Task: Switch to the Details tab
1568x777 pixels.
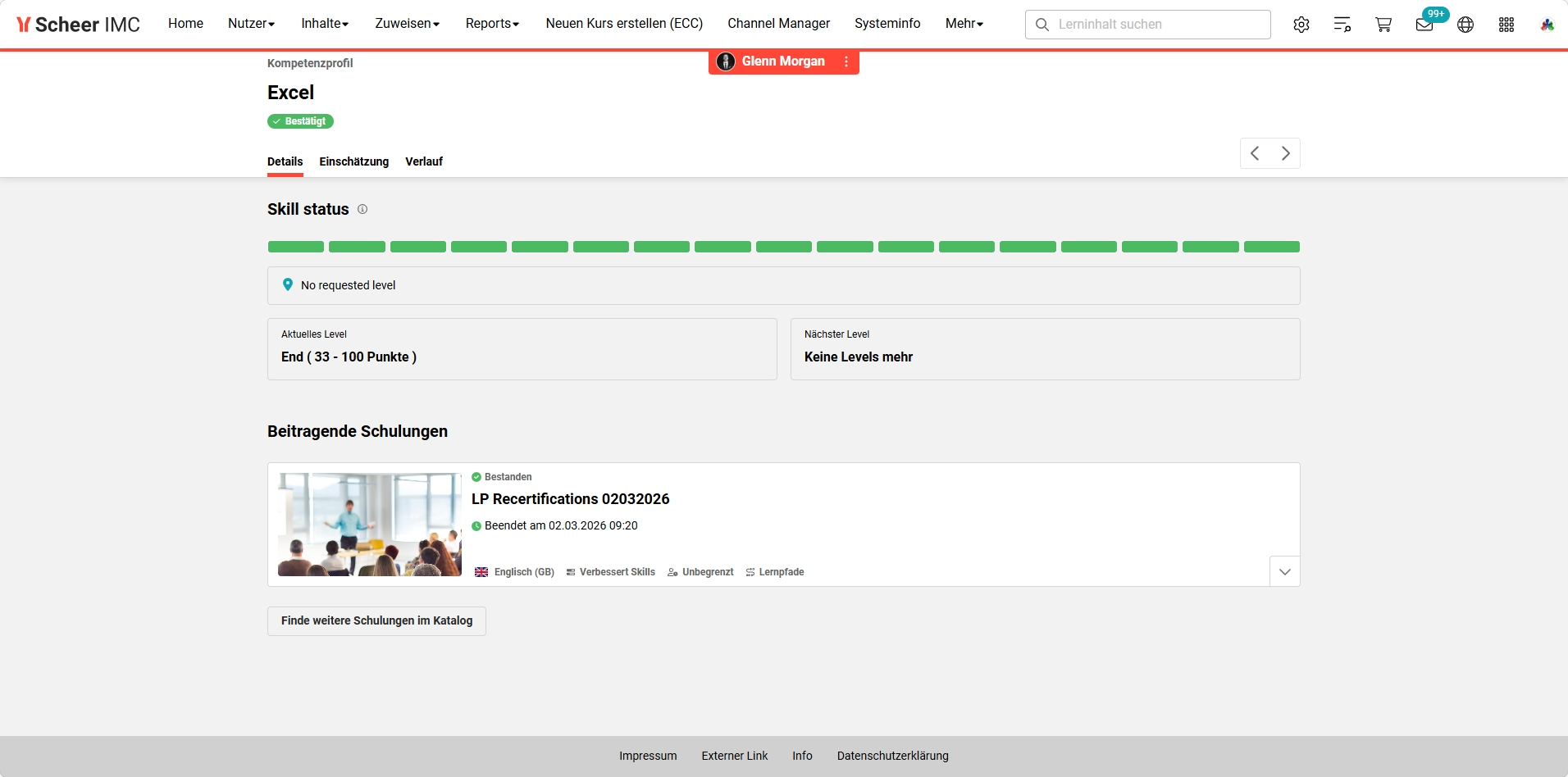Action: point(285,161)
